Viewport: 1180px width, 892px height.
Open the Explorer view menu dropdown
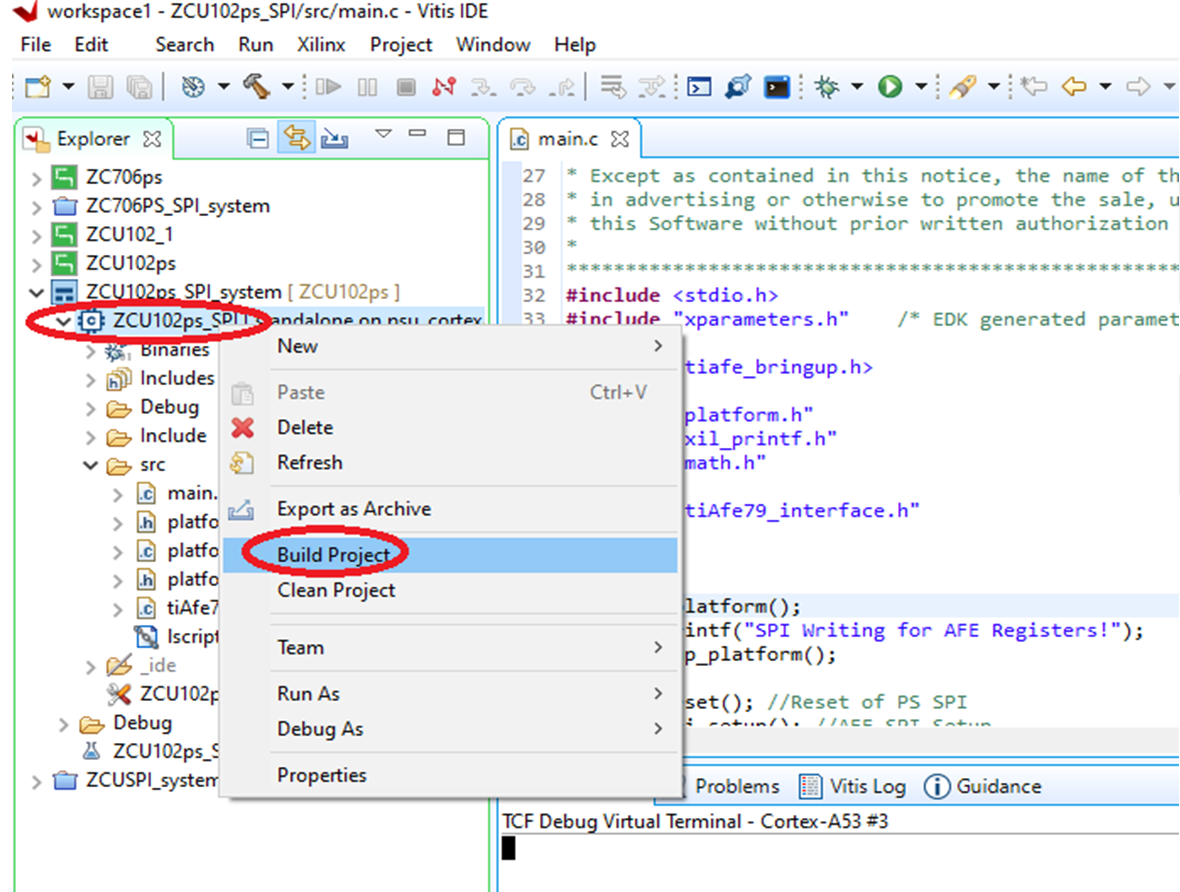tap(382, 135)
